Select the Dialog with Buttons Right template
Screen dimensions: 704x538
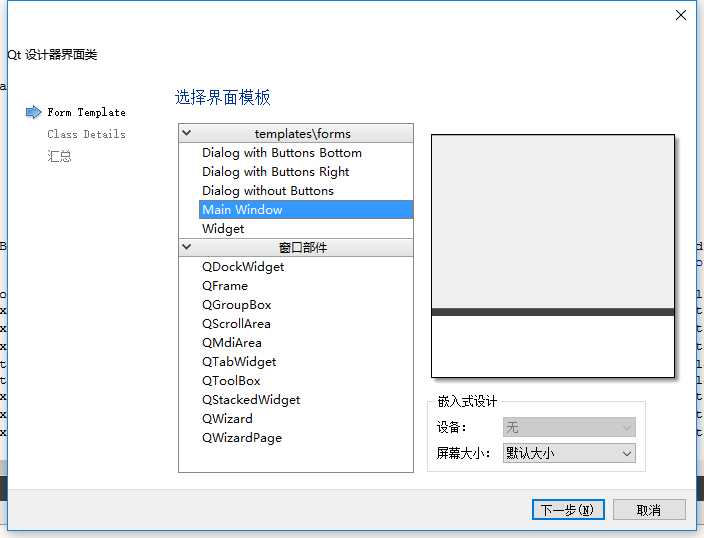point(275,172)
